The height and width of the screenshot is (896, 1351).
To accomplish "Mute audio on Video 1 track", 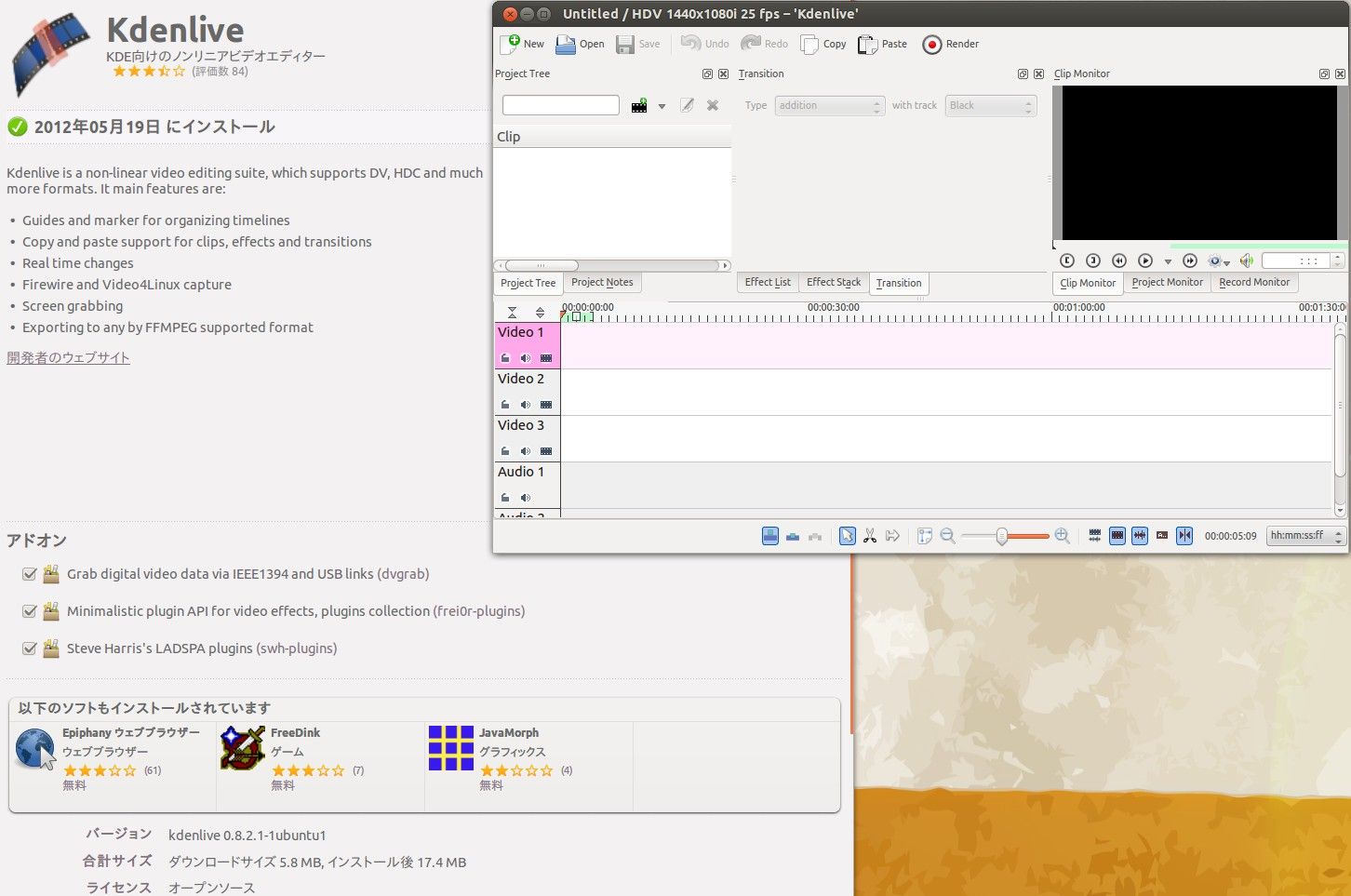I will tap(526, 358).
